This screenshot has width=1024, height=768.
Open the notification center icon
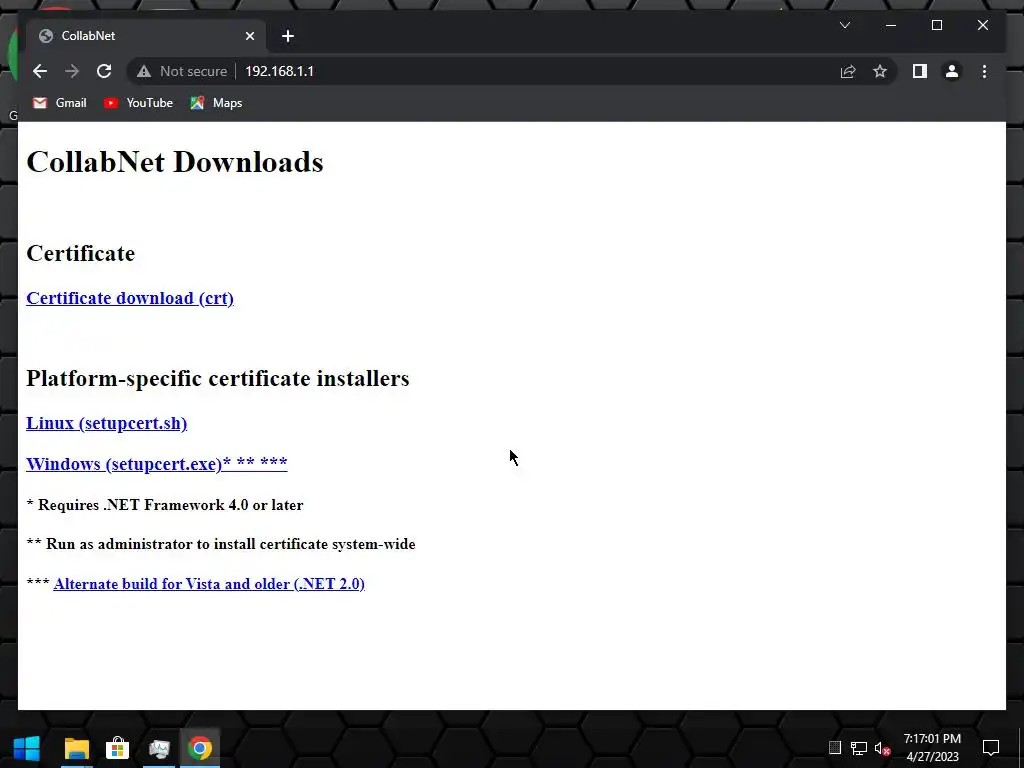tap(991, 747)
